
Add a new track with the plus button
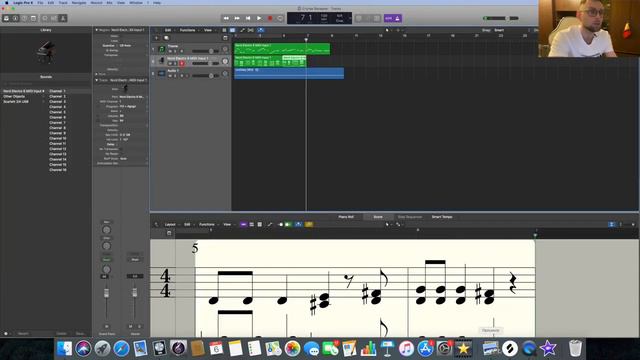point(156,38)
